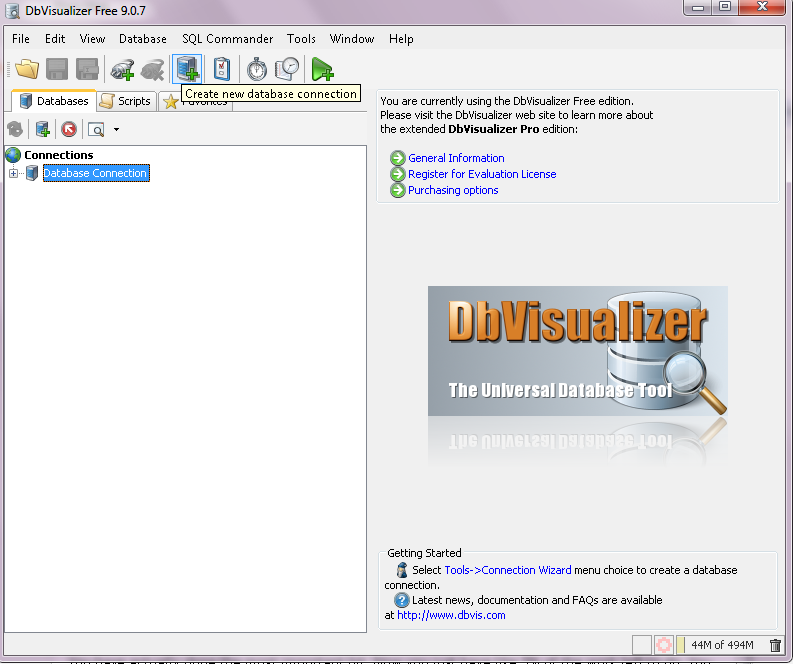Click the stopwatch monitor toolbar icon

coord(257,69)
